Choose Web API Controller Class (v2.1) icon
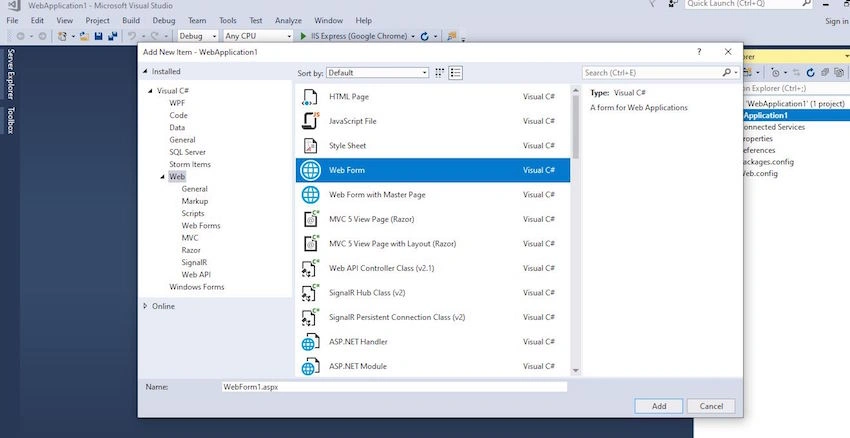850x438 pixels. pyautogui.click(x=310, y=268)
